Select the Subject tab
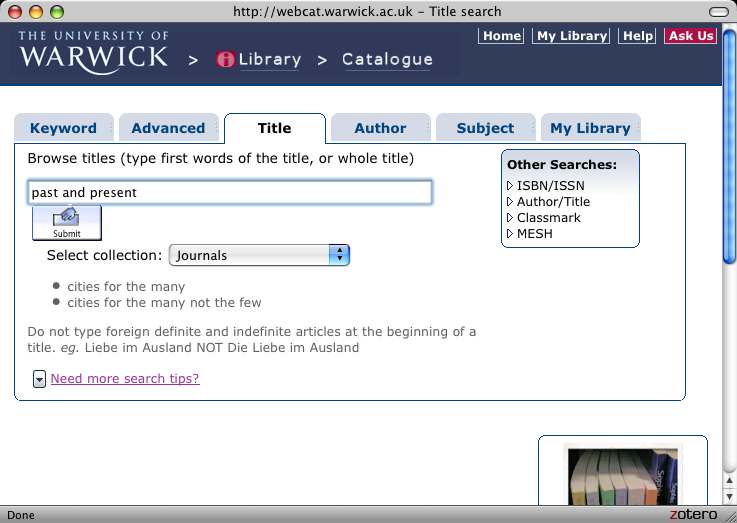 click(485, 128)
